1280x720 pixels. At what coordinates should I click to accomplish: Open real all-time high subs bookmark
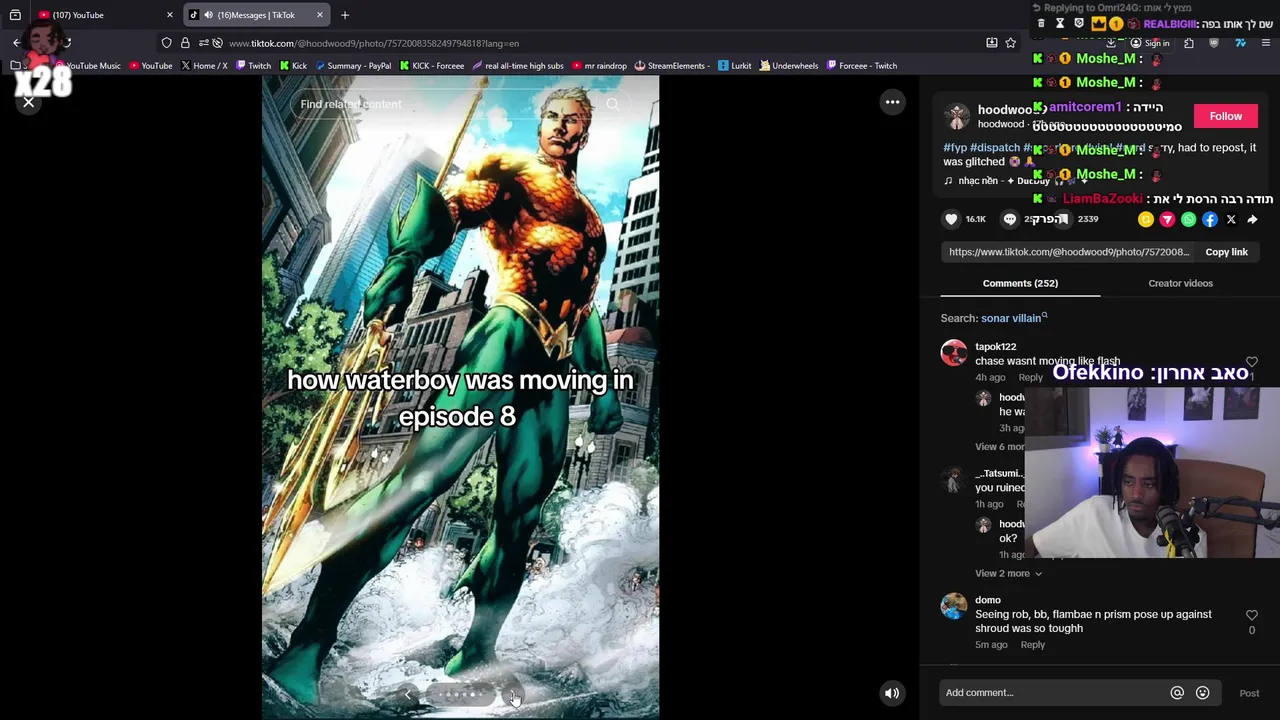coord(518,66)
